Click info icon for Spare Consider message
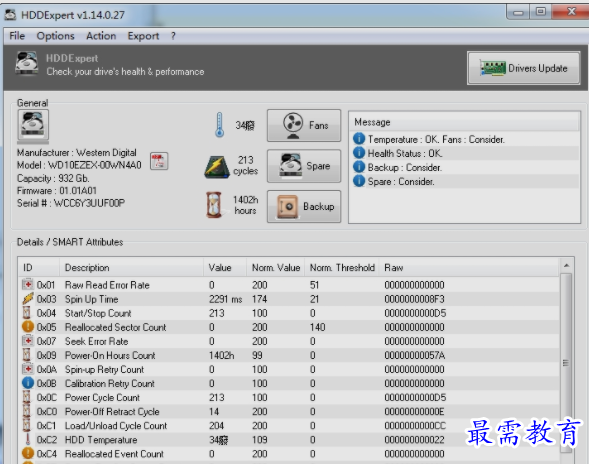 (x=359, y=181)
